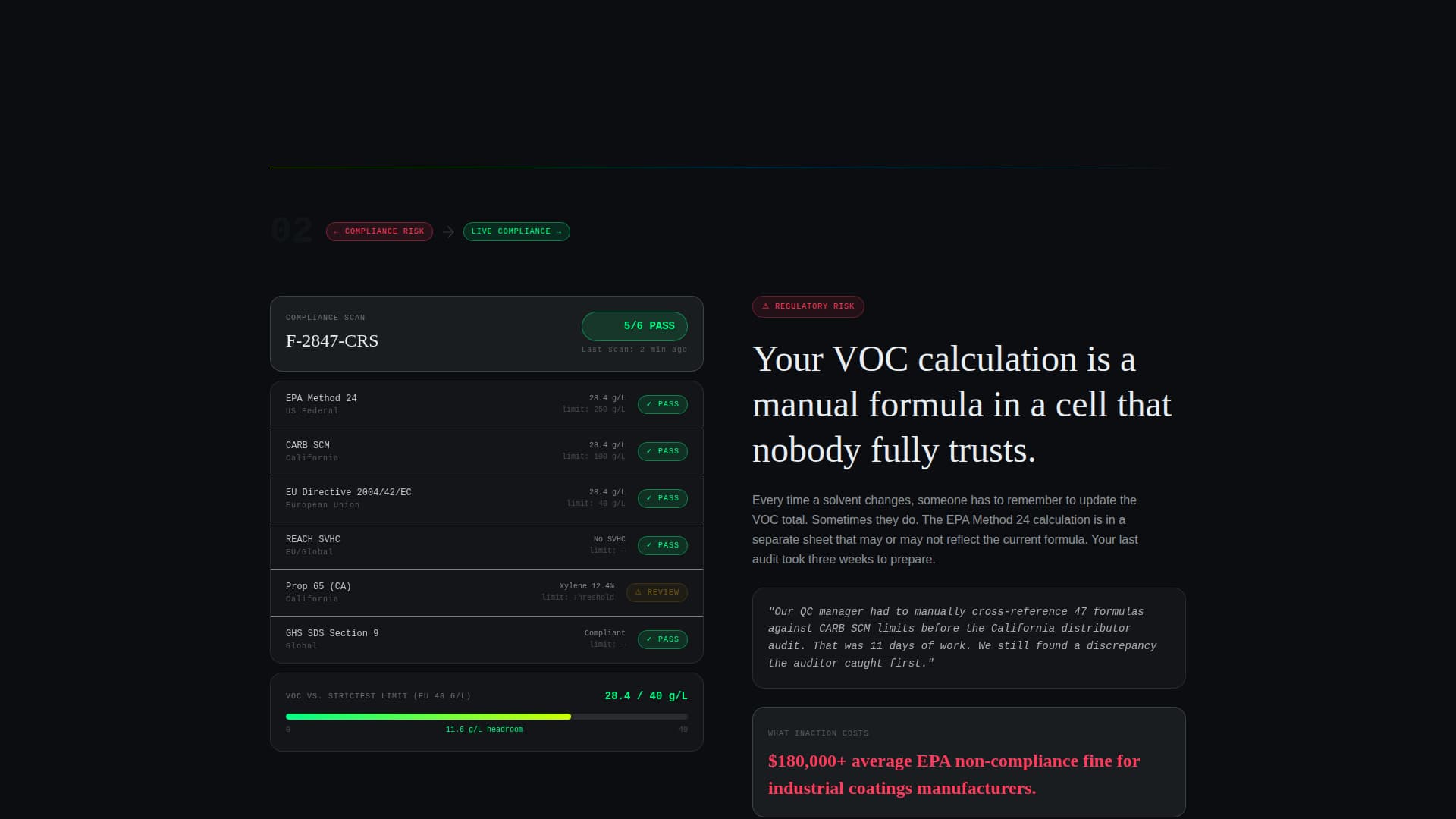Click the 'US Federal' region label
The height and width of the screenshot is (819, 1456).
(312, 411)
